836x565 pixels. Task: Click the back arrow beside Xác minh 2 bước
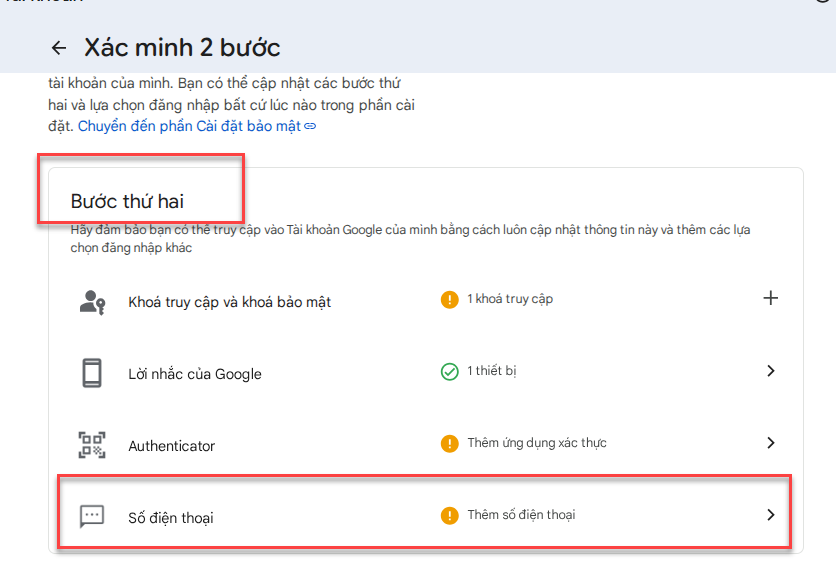pos(59,48)
